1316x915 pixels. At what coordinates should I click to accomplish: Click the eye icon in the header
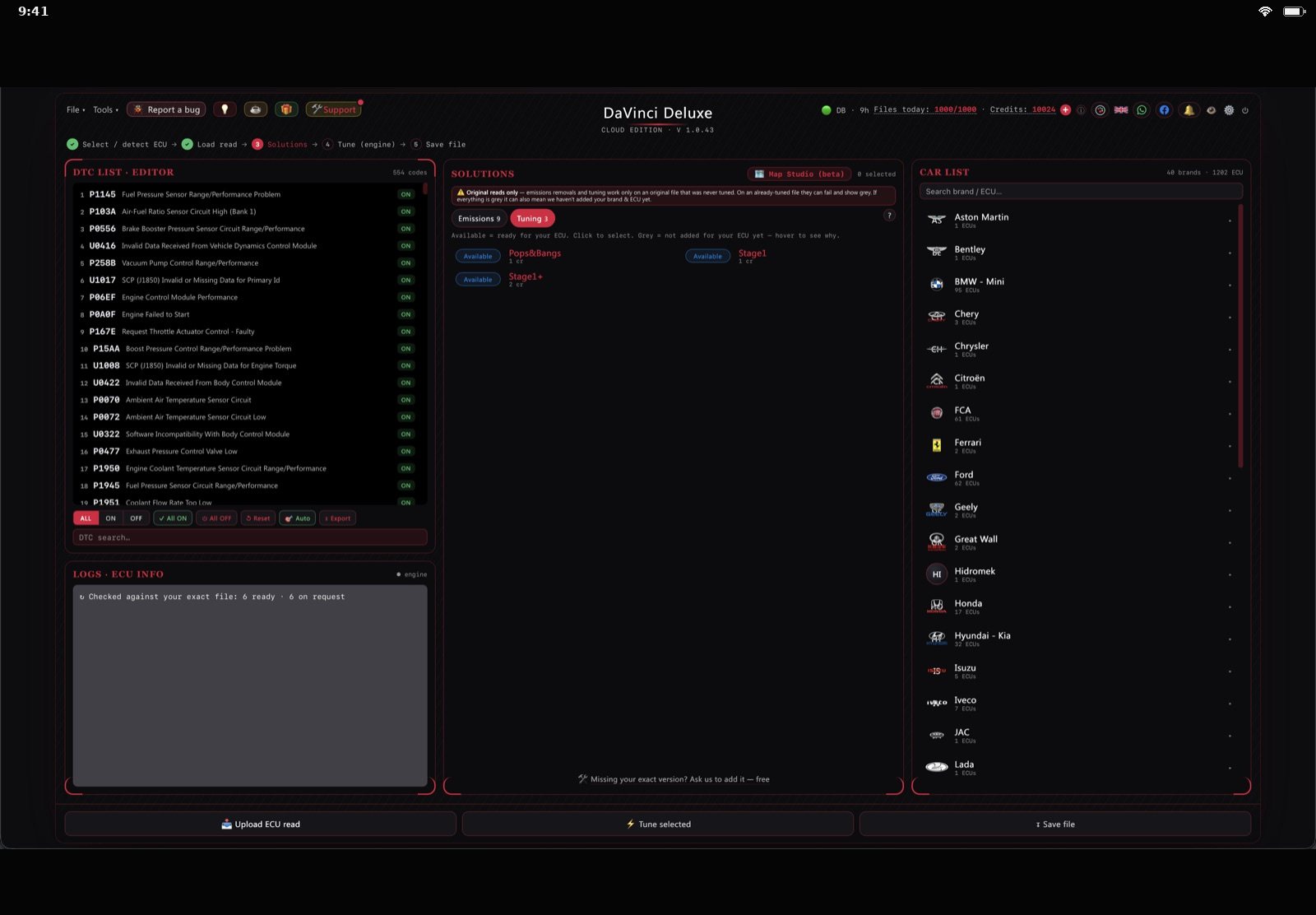tap(1211, 109)
